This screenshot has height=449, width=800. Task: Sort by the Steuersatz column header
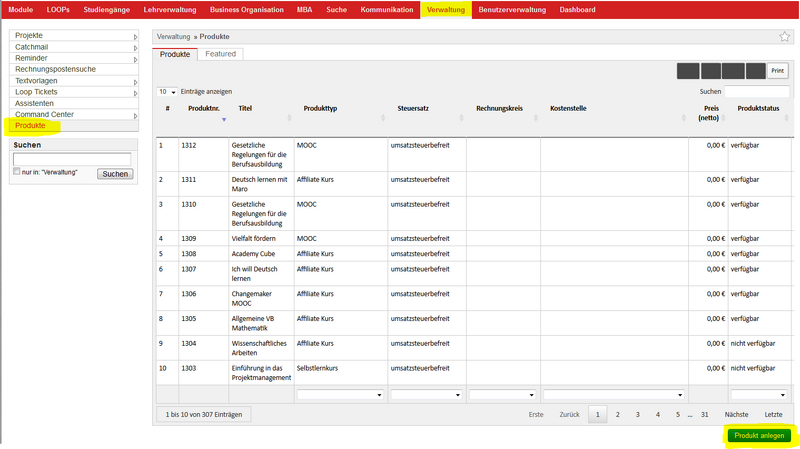(413, 108)
